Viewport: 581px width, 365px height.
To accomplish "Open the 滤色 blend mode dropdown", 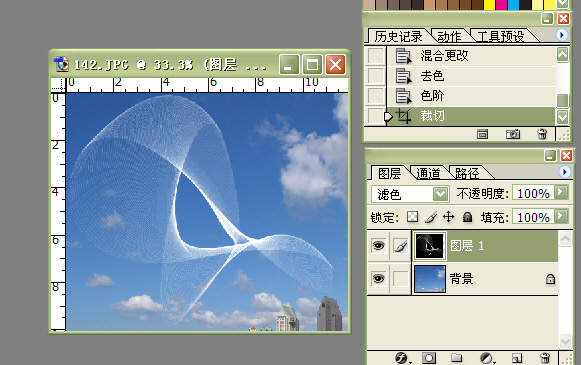I will click(410, 194).
